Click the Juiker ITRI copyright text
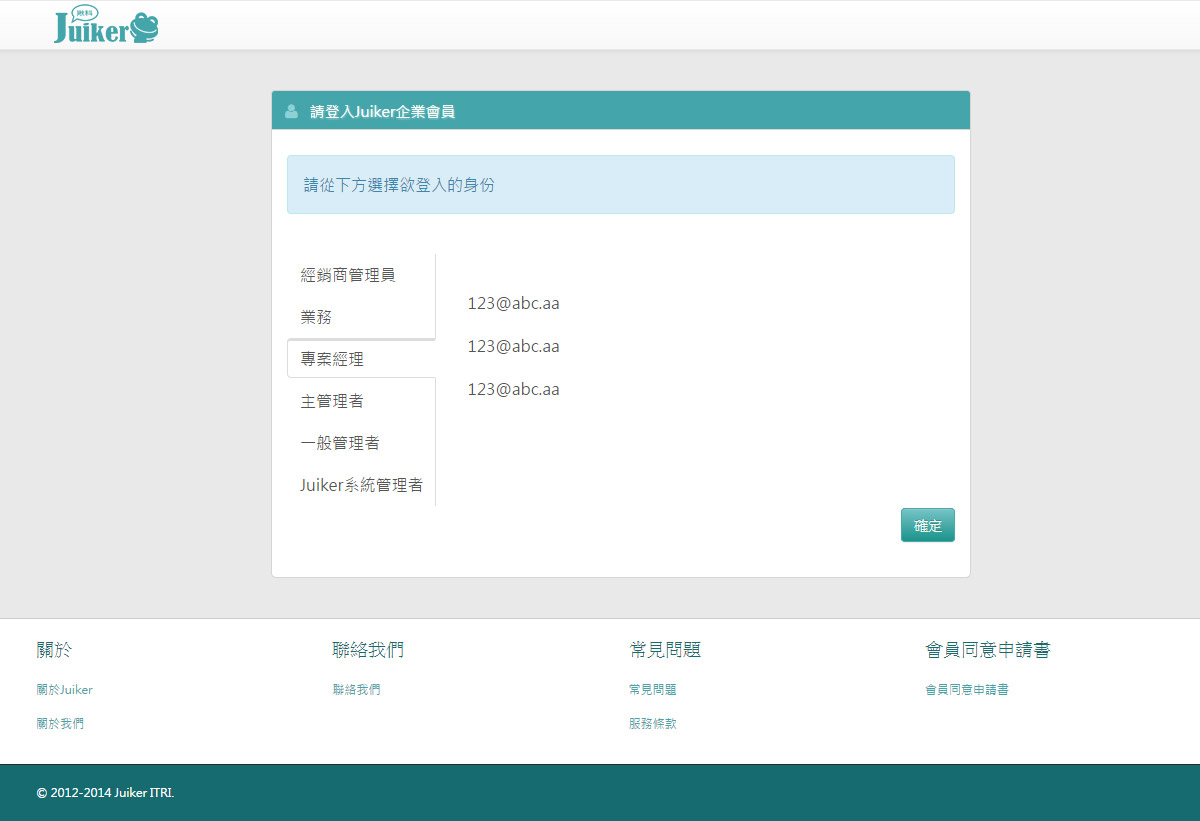The image size is (1200, 821). 103,791
